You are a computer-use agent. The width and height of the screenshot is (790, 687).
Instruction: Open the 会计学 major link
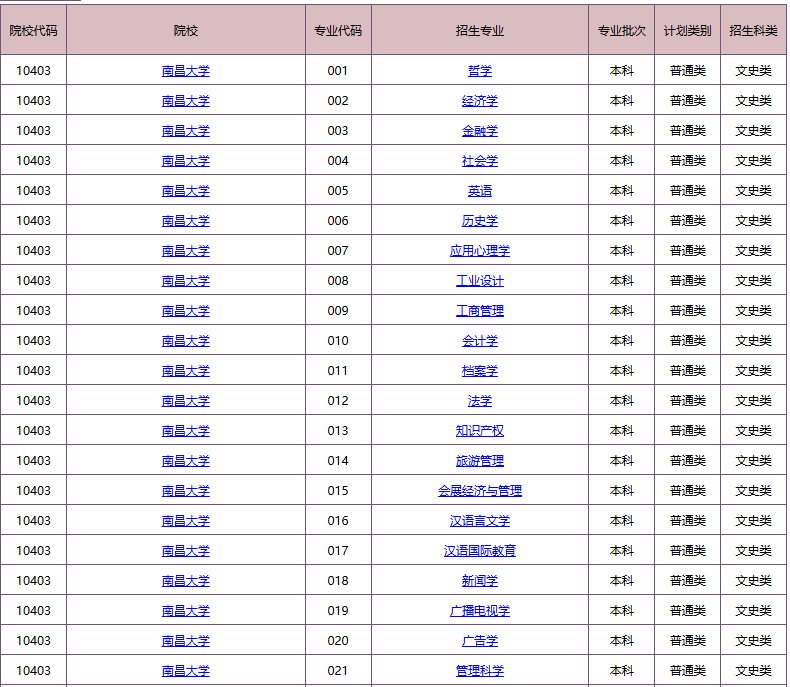(x=480, y=341)
